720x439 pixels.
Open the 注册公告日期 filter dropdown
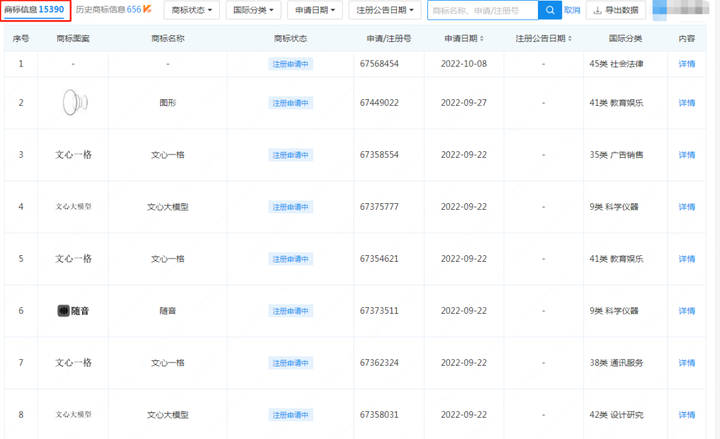385,10
